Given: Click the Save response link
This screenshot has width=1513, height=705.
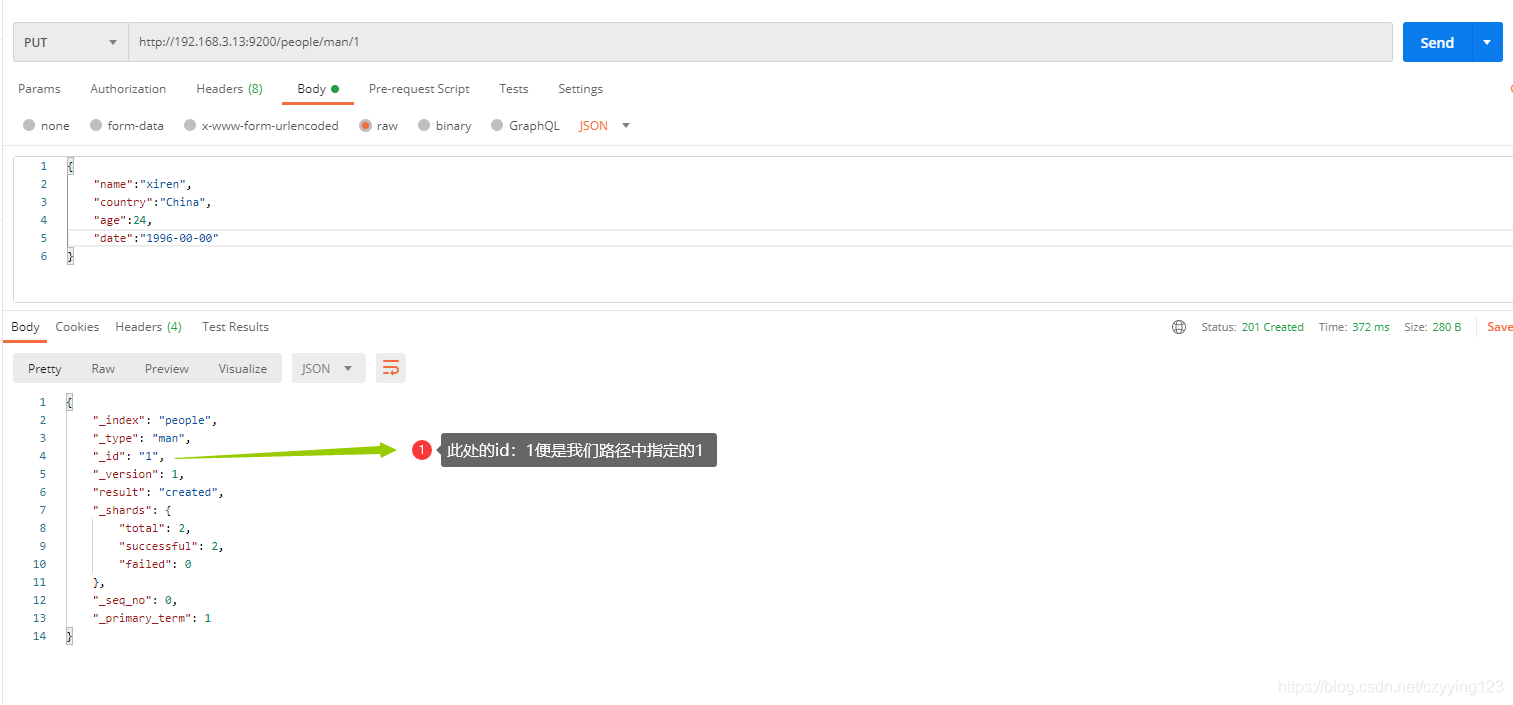Looking at the screenshot, I should tap(1499, 327).
